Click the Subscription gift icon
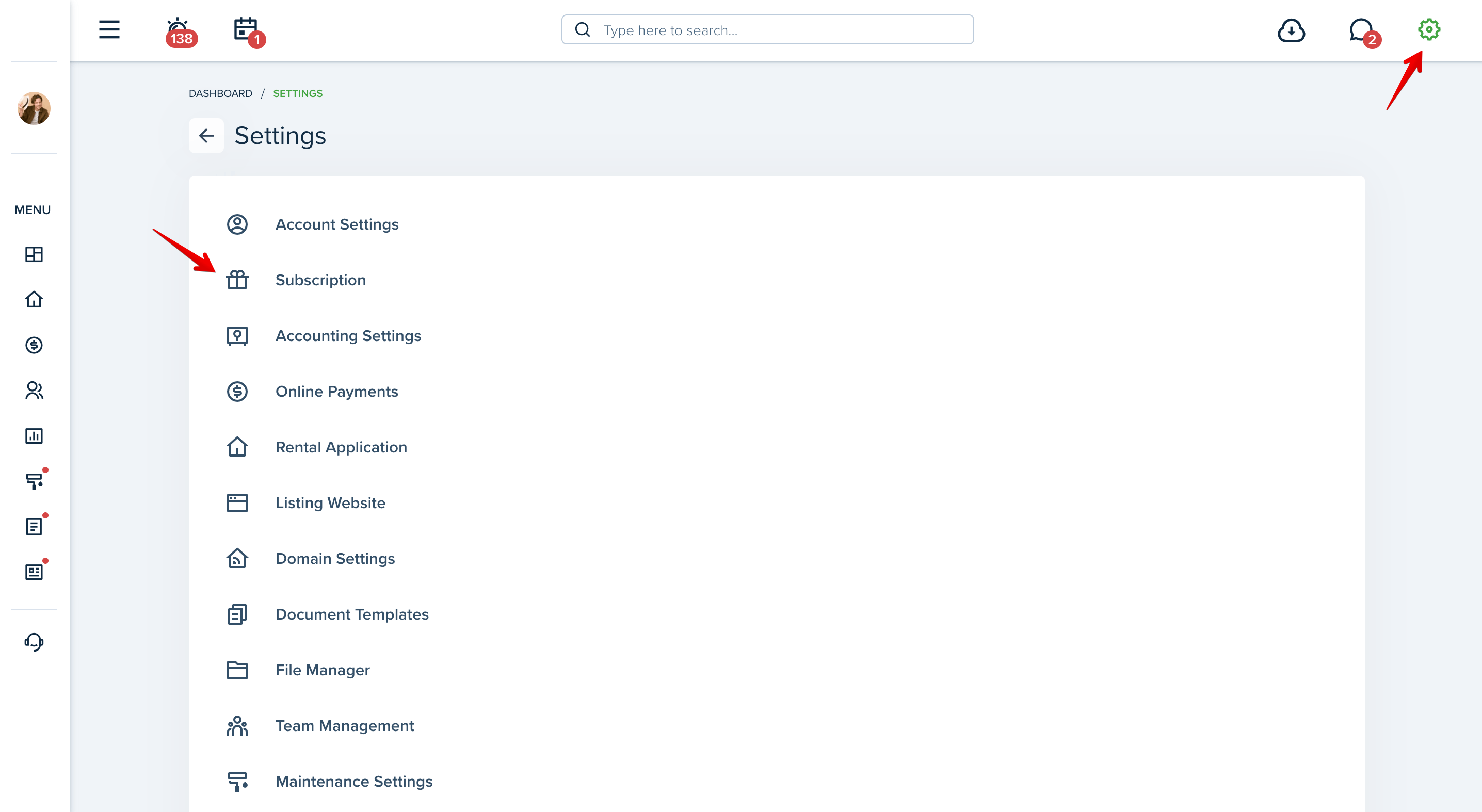Screen dimensions: 1482x812 point(237,280)
